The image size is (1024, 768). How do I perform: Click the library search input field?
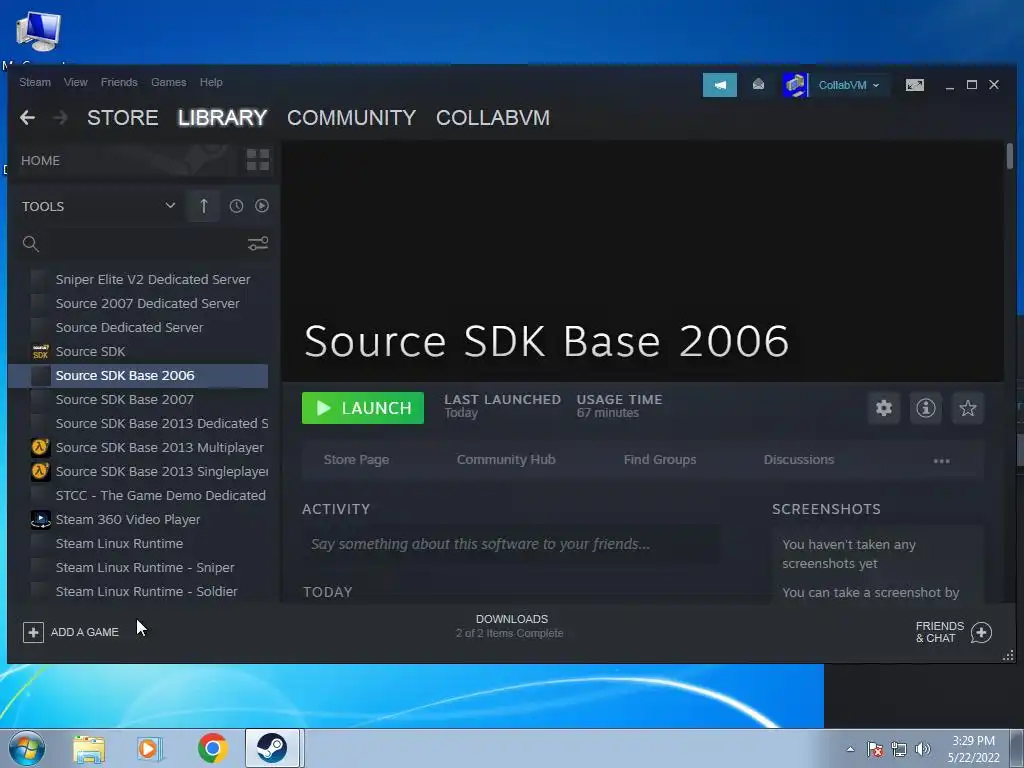coord(144,244)
